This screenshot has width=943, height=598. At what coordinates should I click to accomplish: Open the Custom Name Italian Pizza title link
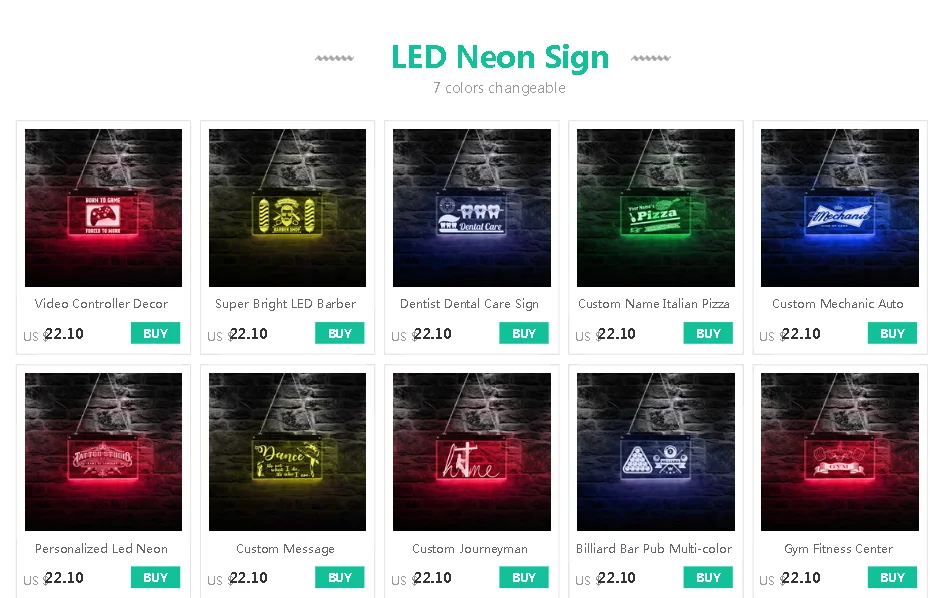pos(654,304)
